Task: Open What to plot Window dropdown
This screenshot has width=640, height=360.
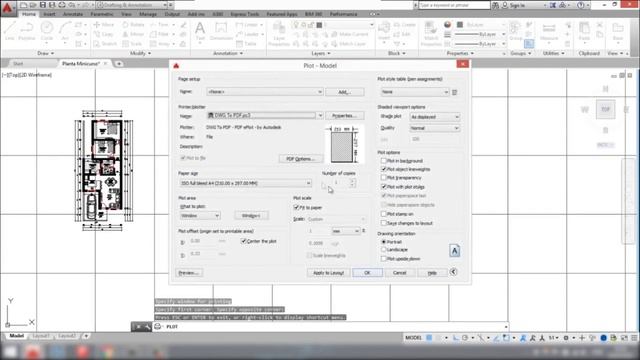Action: click(200, 215)
